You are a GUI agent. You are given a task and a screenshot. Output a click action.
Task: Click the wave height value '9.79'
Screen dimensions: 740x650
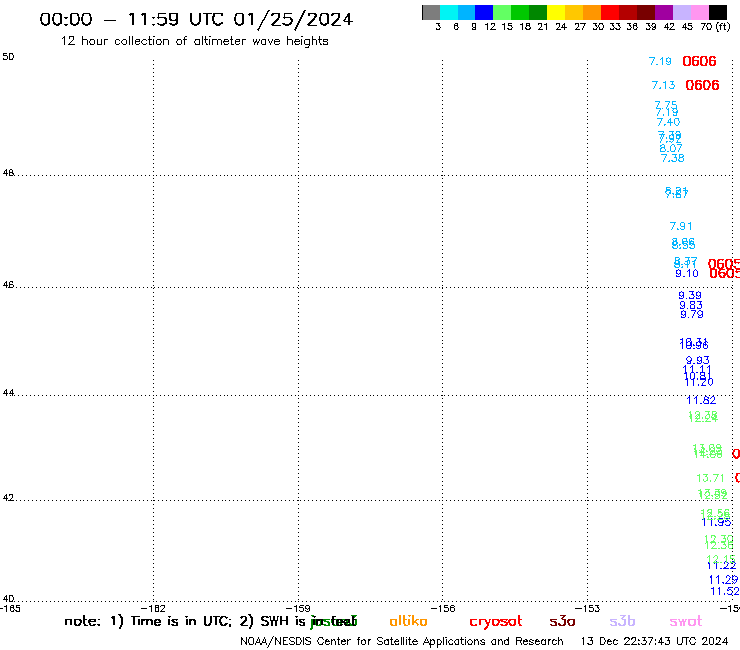click(692, 314)
